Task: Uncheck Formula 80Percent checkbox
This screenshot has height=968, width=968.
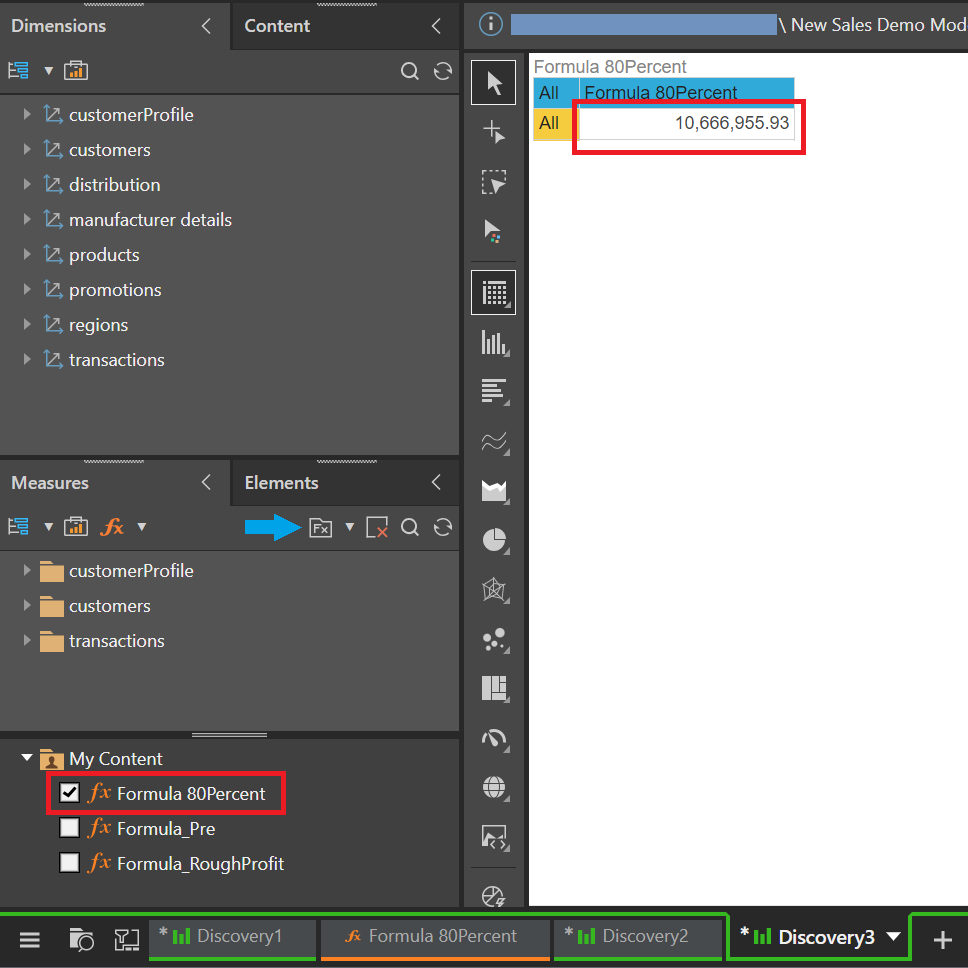Action: tap(69, 793)
